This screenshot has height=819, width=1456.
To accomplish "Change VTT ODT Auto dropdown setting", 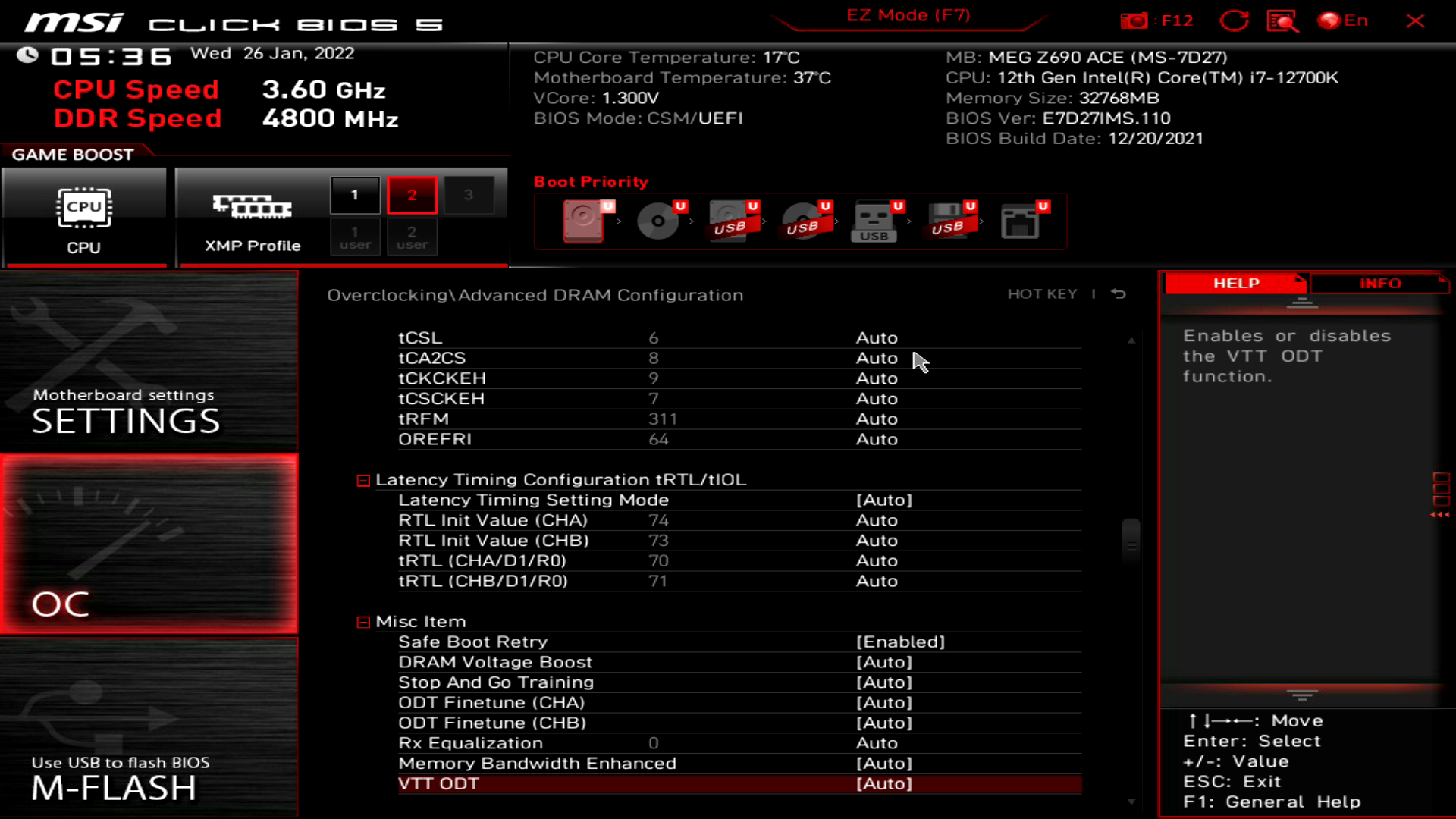I will click(x=884, y=783).
